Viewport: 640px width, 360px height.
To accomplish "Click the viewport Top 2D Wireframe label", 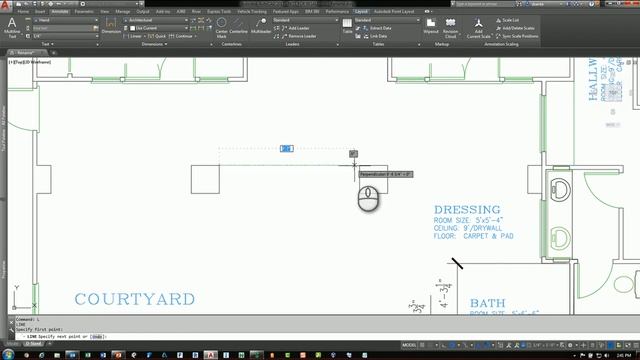I will tap(30, 62).
